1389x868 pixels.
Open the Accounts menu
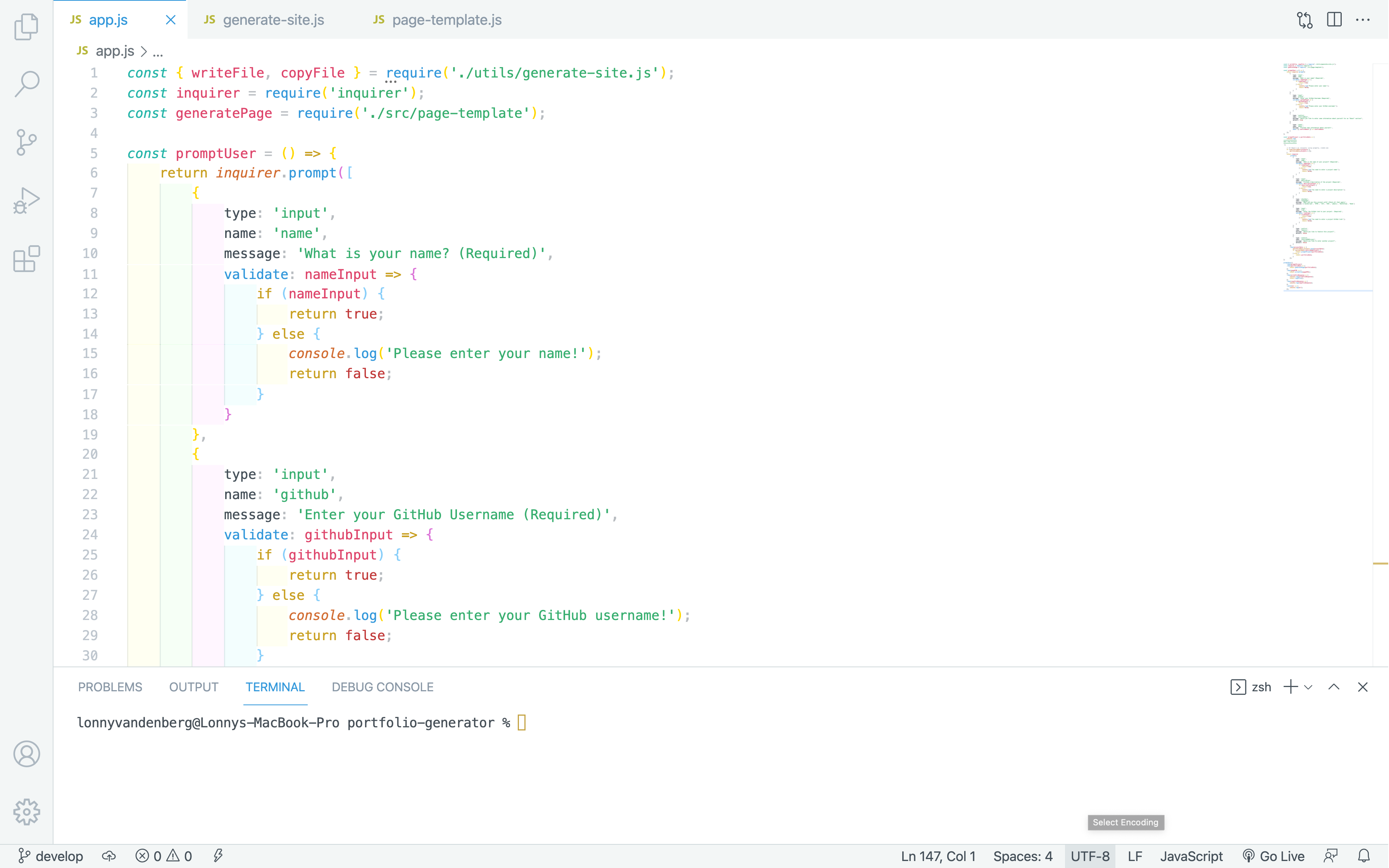coord(26,754)
